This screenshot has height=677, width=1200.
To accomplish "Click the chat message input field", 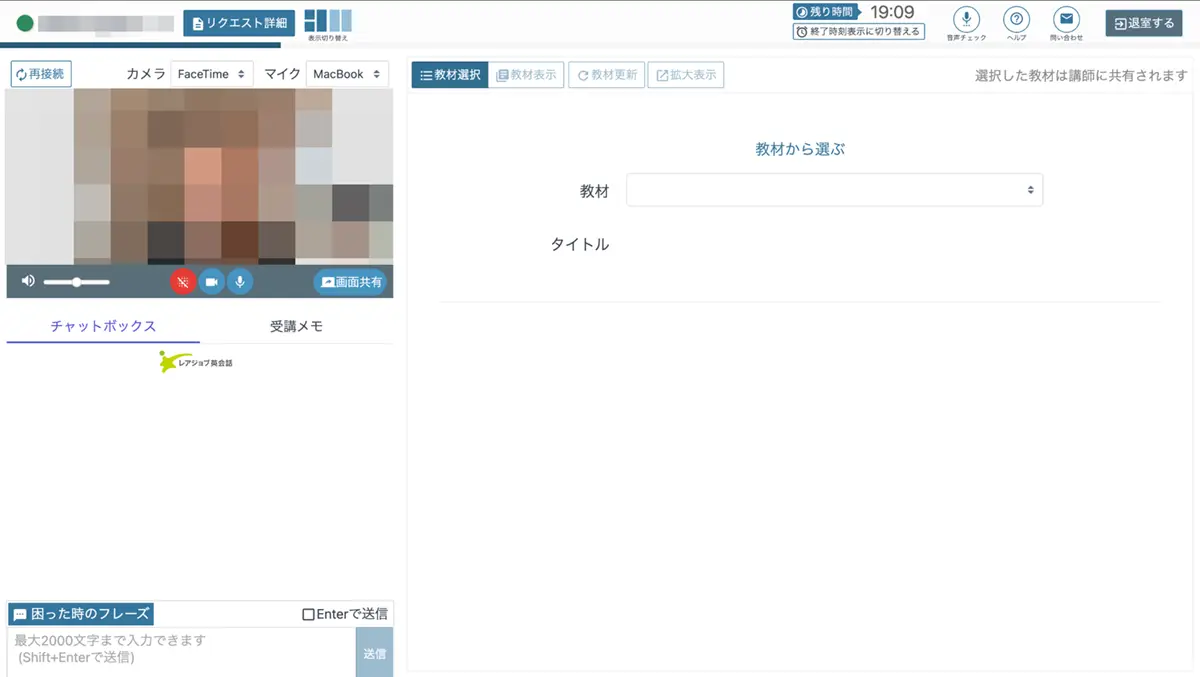I will tap(180, 649).
